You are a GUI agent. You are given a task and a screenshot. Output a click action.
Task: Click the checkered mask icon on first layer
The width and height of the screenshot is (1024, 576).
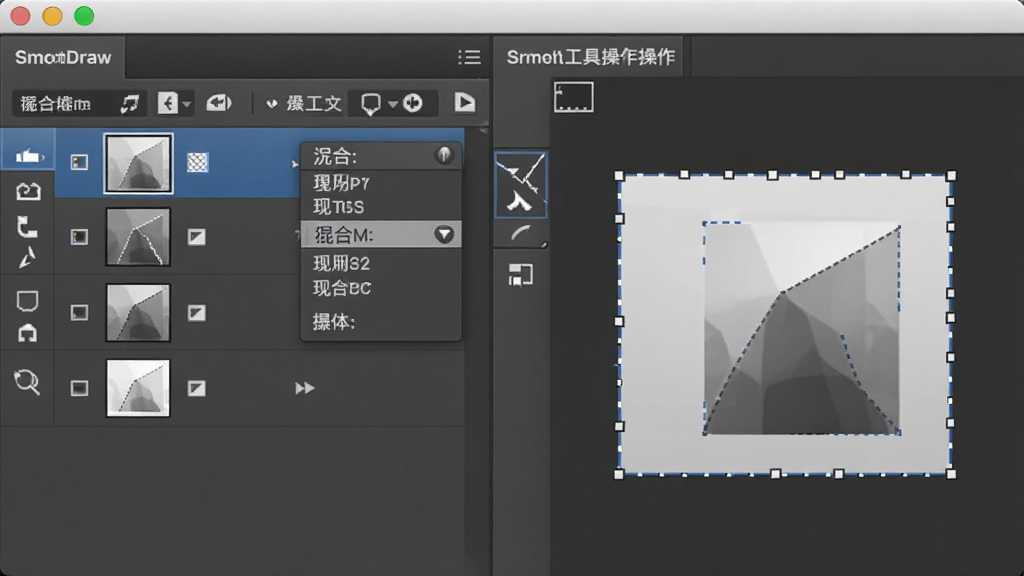click(x=197, y=162)
